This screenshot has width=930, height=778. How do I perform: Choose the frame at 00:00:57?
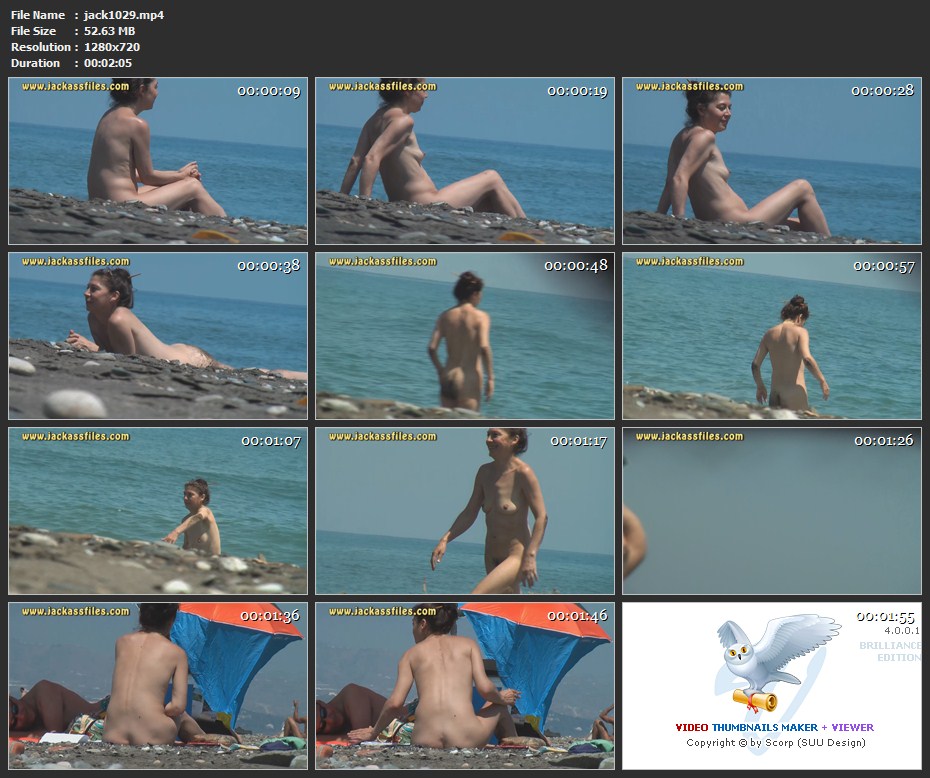(x=771, y=336)
